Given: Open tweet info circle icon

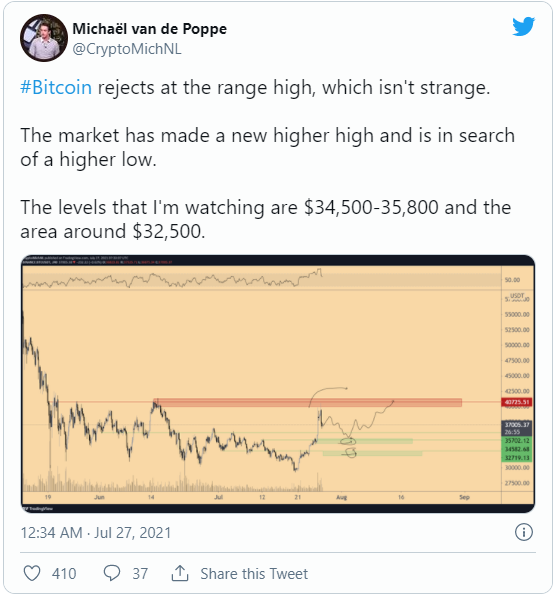Looking at the screenshot, I should 524,532.
